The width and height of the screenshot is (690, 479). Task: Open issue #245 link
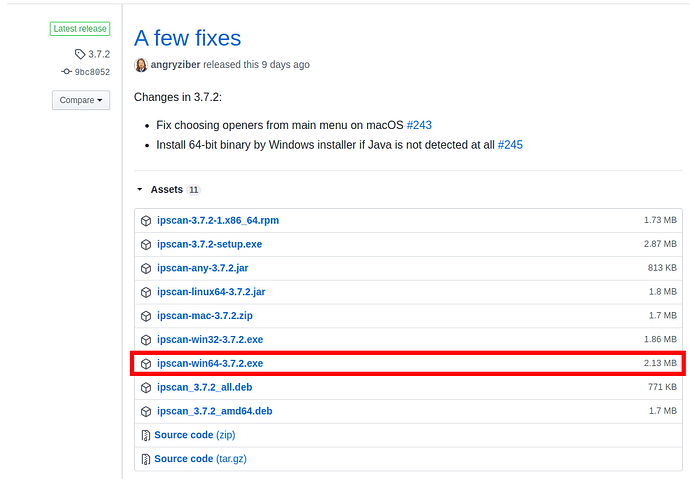coord(510,145)
